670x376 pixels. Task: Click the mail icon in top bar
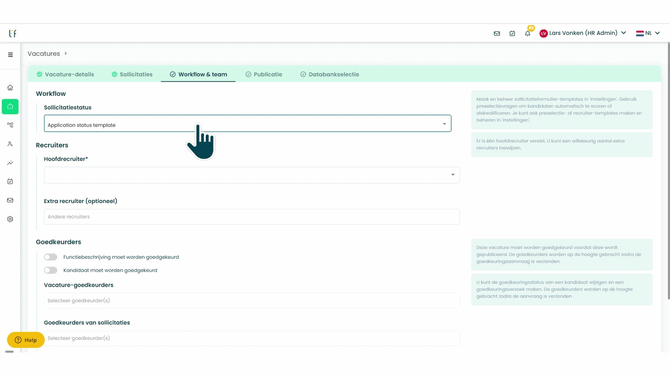pos(497,33)
